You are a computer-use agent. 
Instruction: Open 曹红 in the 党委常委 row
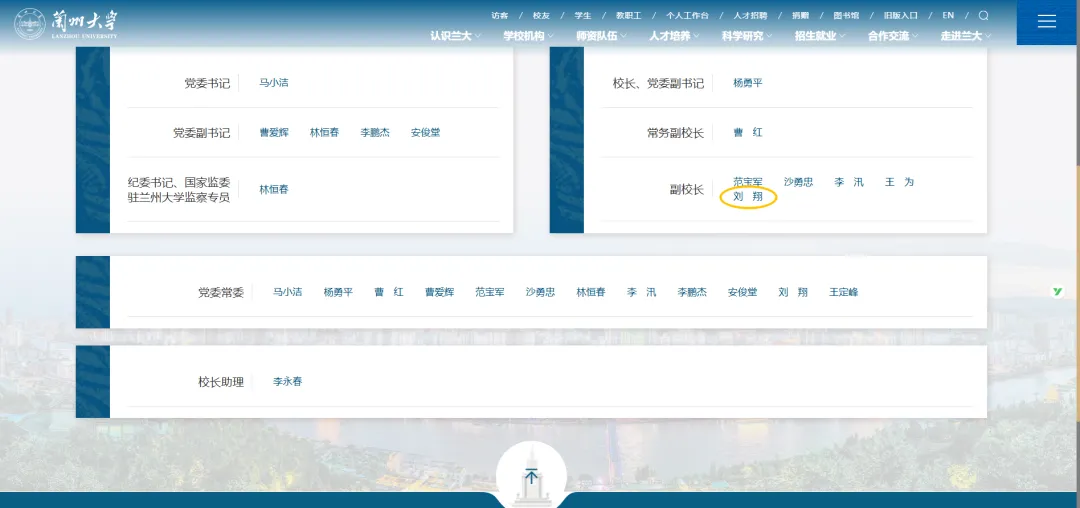[388, 292]
